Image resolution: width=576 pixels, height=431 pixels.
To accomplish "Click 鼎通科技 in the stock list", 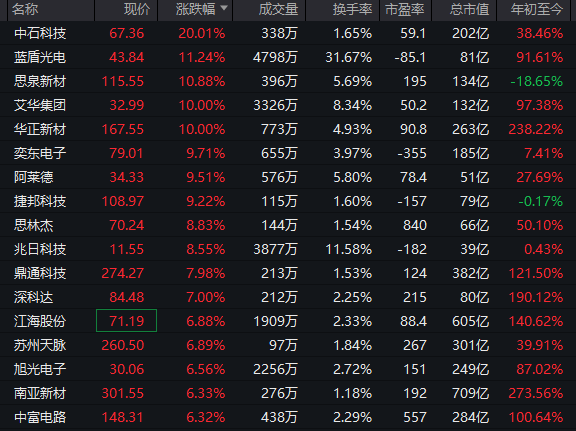I will click(x=40, y=273).
